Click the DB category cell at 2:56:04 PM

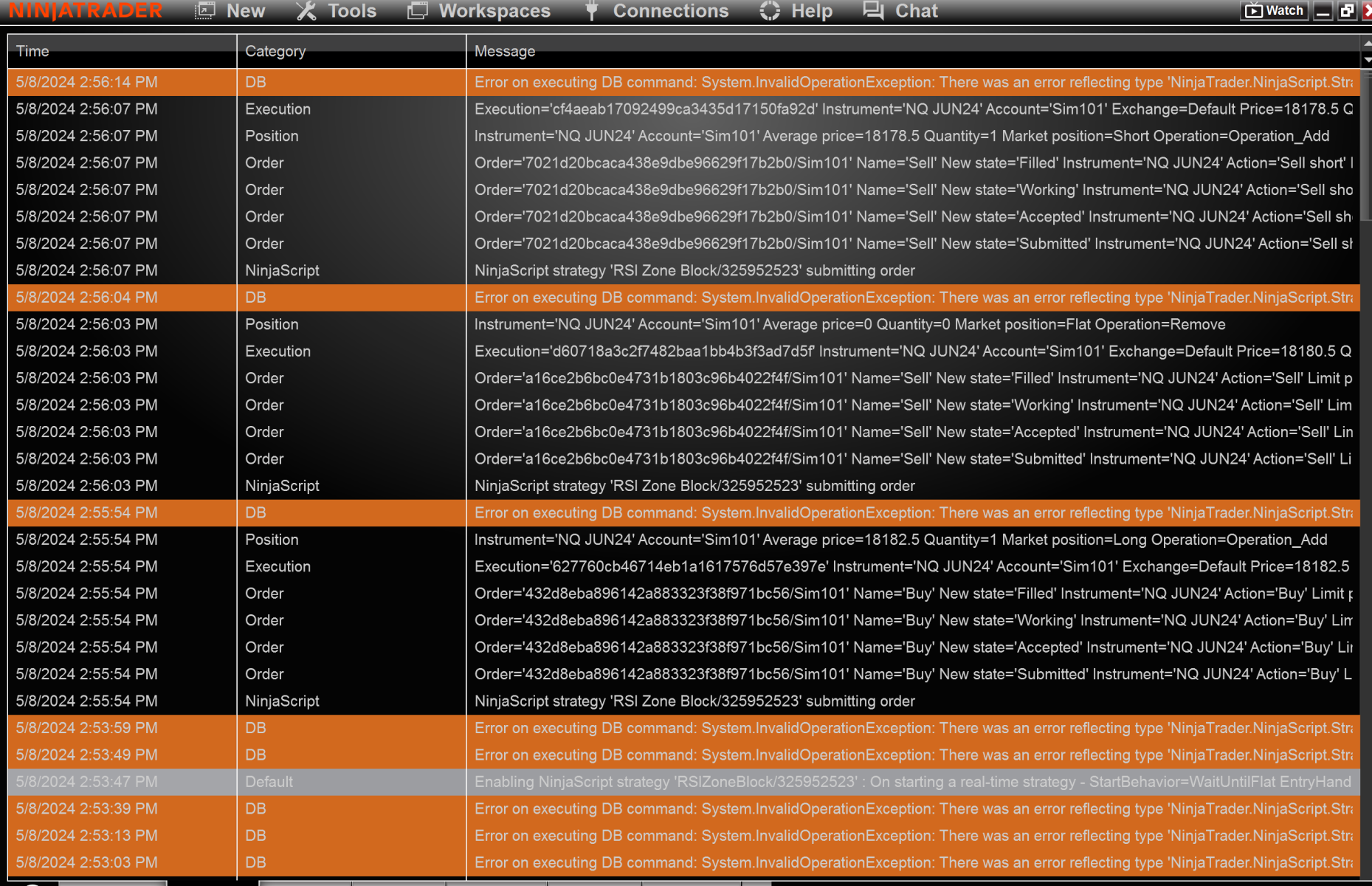[351, 298]
